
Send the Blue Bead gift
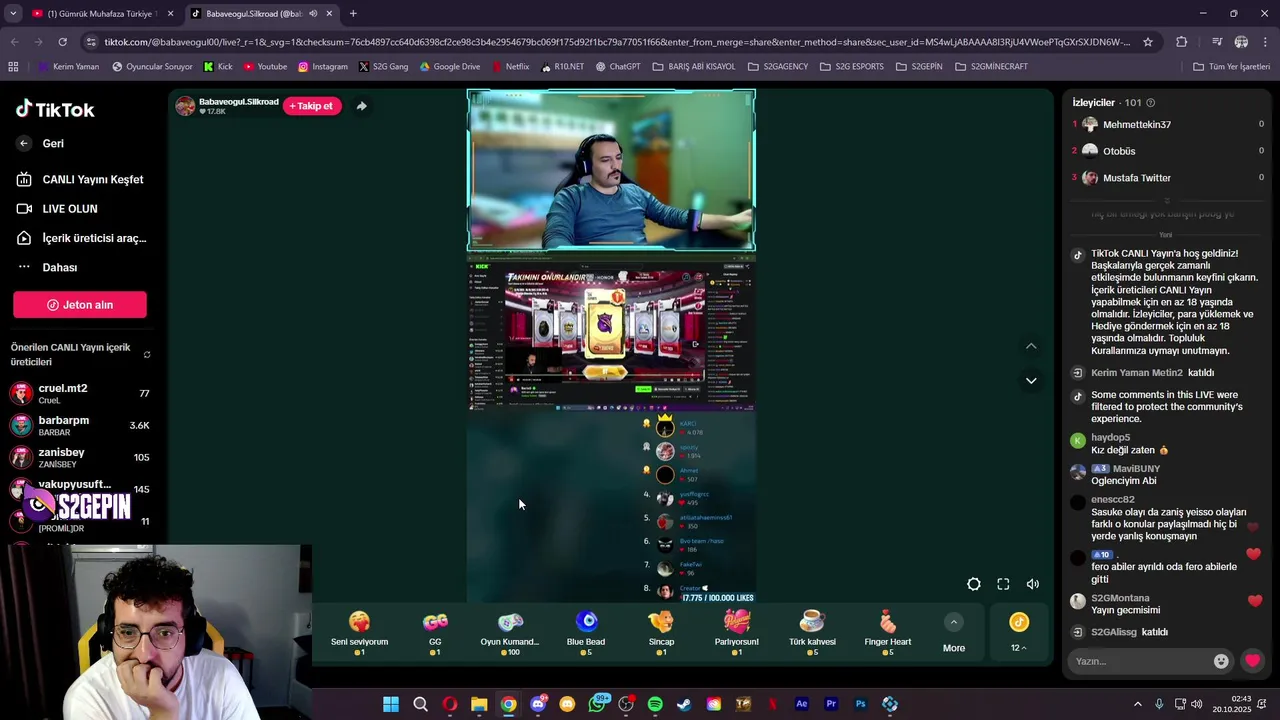586,632
